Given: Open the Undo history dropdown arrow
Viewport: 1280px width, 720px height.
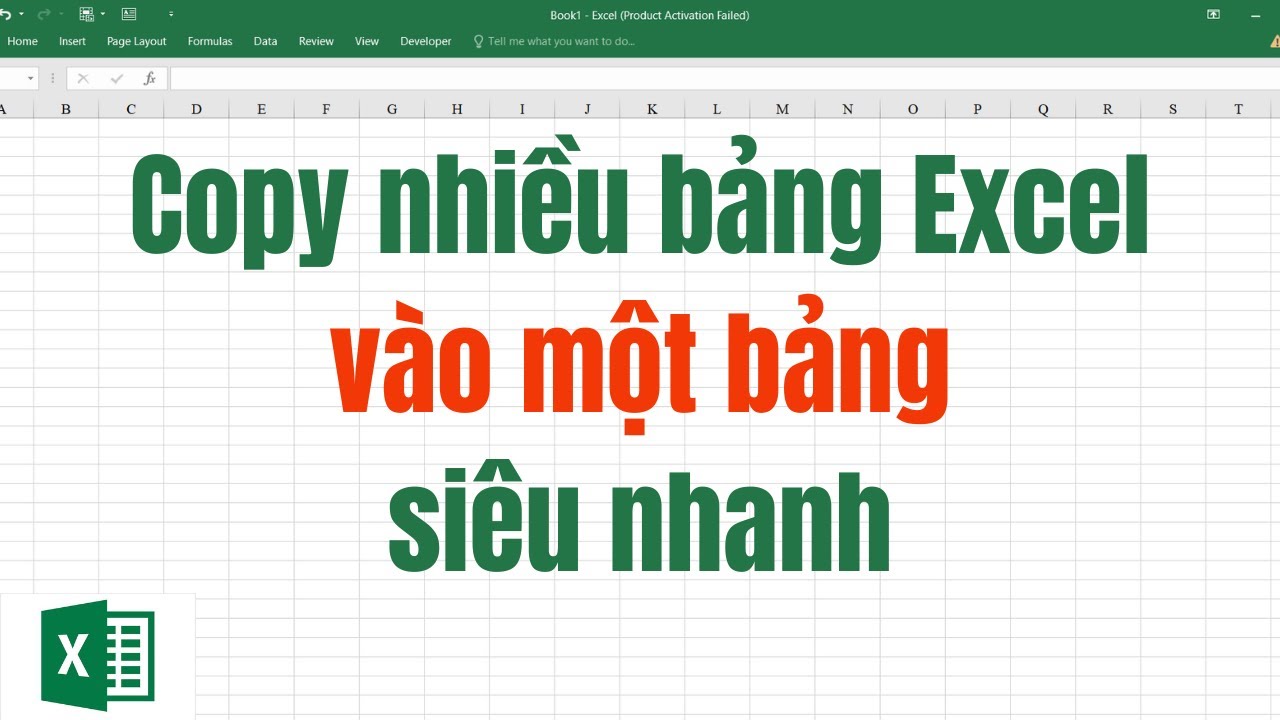Looking at the screenshot, I should click(21, 15).
